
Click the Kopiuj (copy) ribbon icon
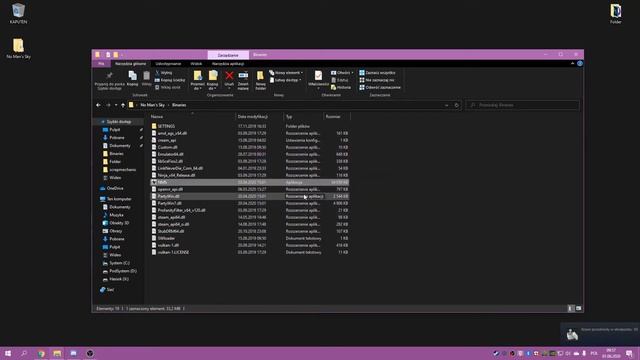pyautogui.click(x=132, y=78)
